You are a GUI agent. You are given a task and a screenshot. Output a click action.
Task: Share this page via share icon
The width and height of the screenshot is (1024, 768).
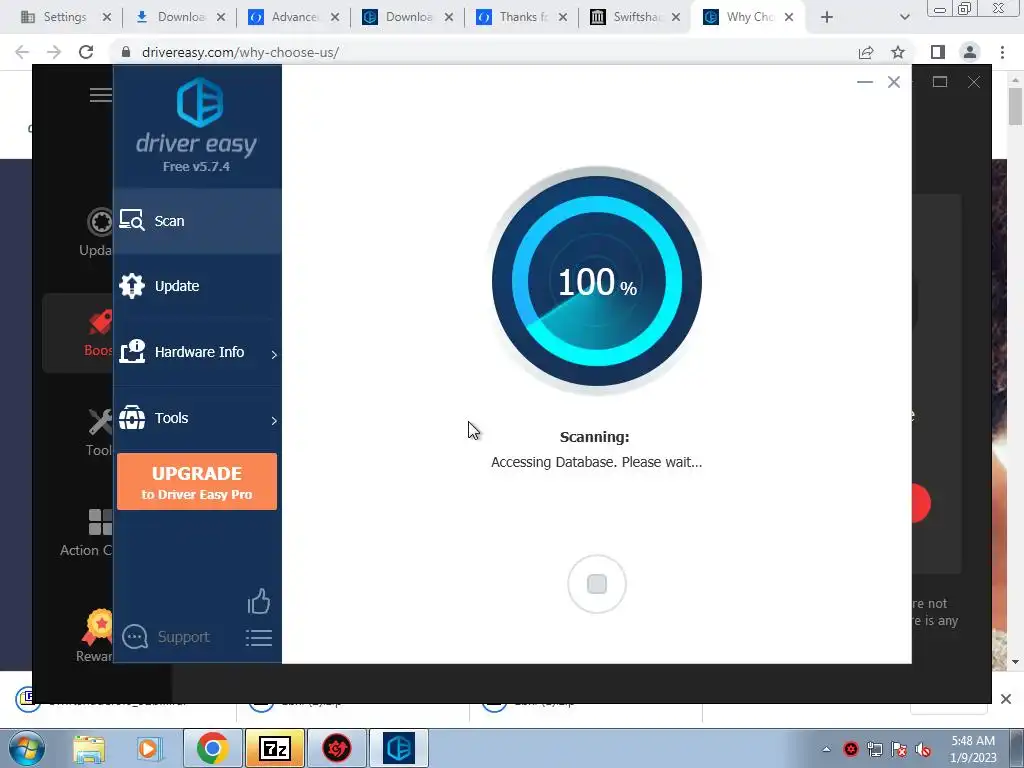pos(866,52)
